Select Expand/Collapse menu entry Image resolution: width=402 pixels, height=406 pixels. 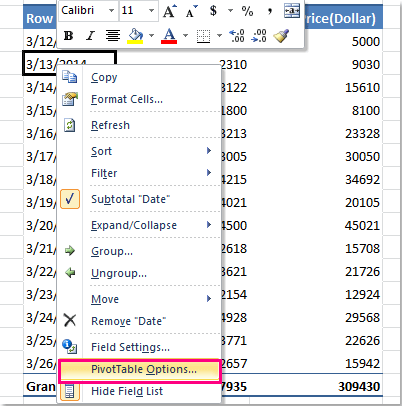click(139, 225)
